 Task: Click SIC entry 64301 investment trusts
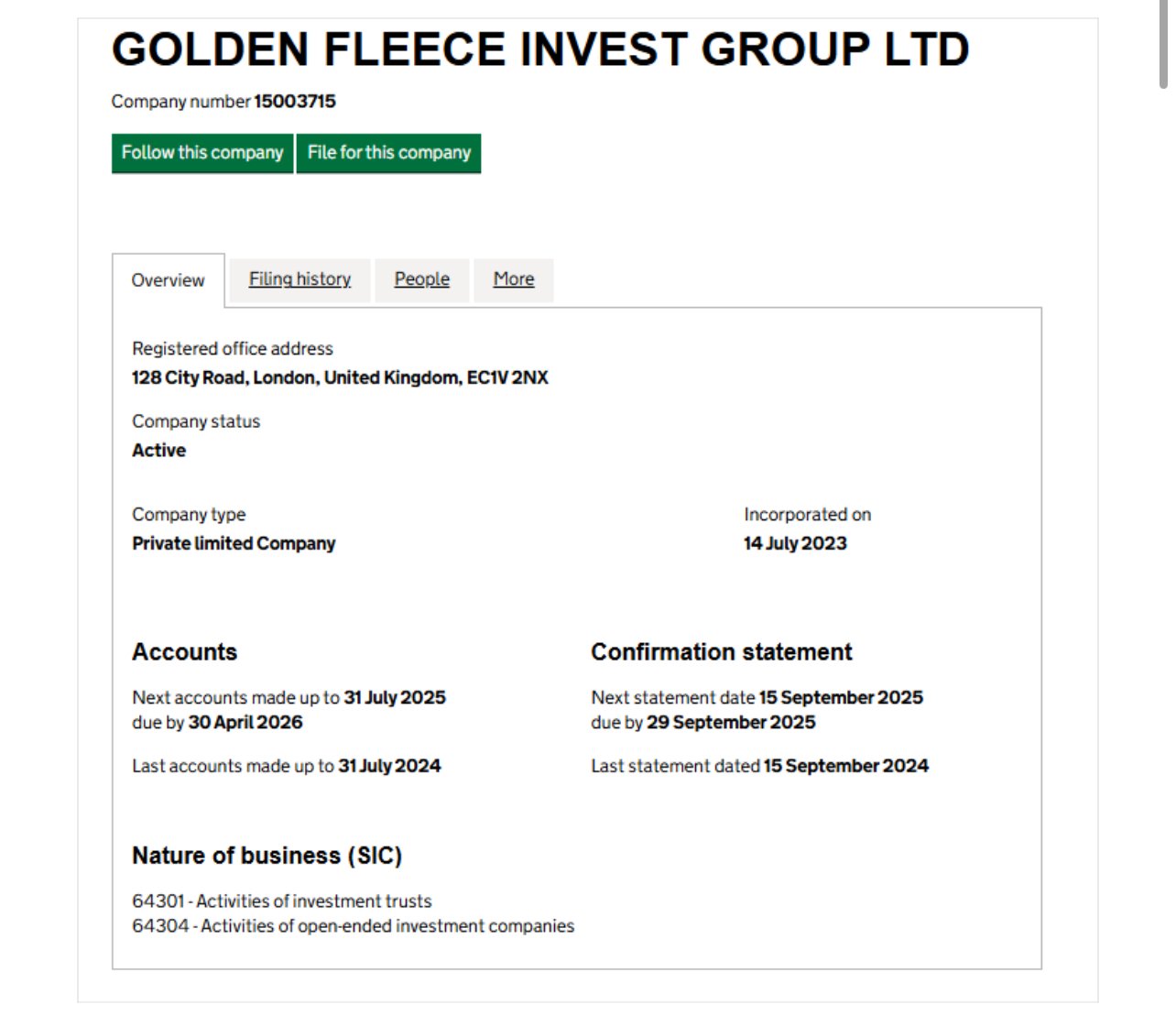281,901
